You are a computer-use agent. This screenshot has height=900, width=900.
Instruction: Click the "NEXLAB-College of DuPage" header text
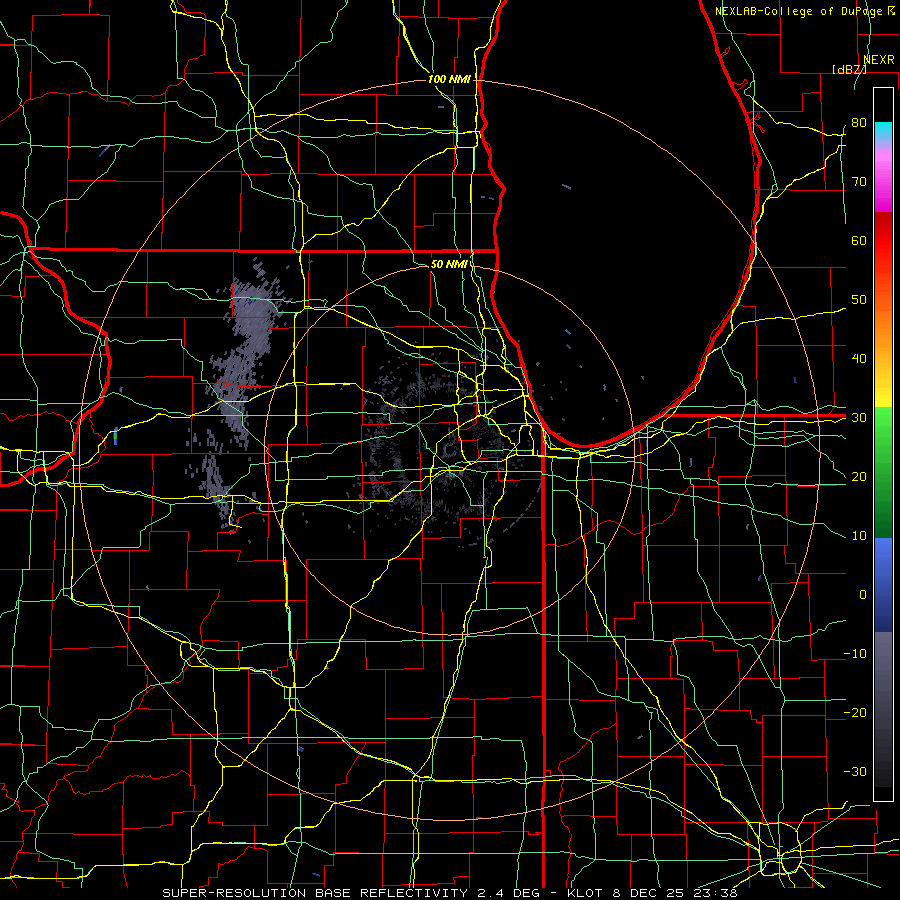800,11
